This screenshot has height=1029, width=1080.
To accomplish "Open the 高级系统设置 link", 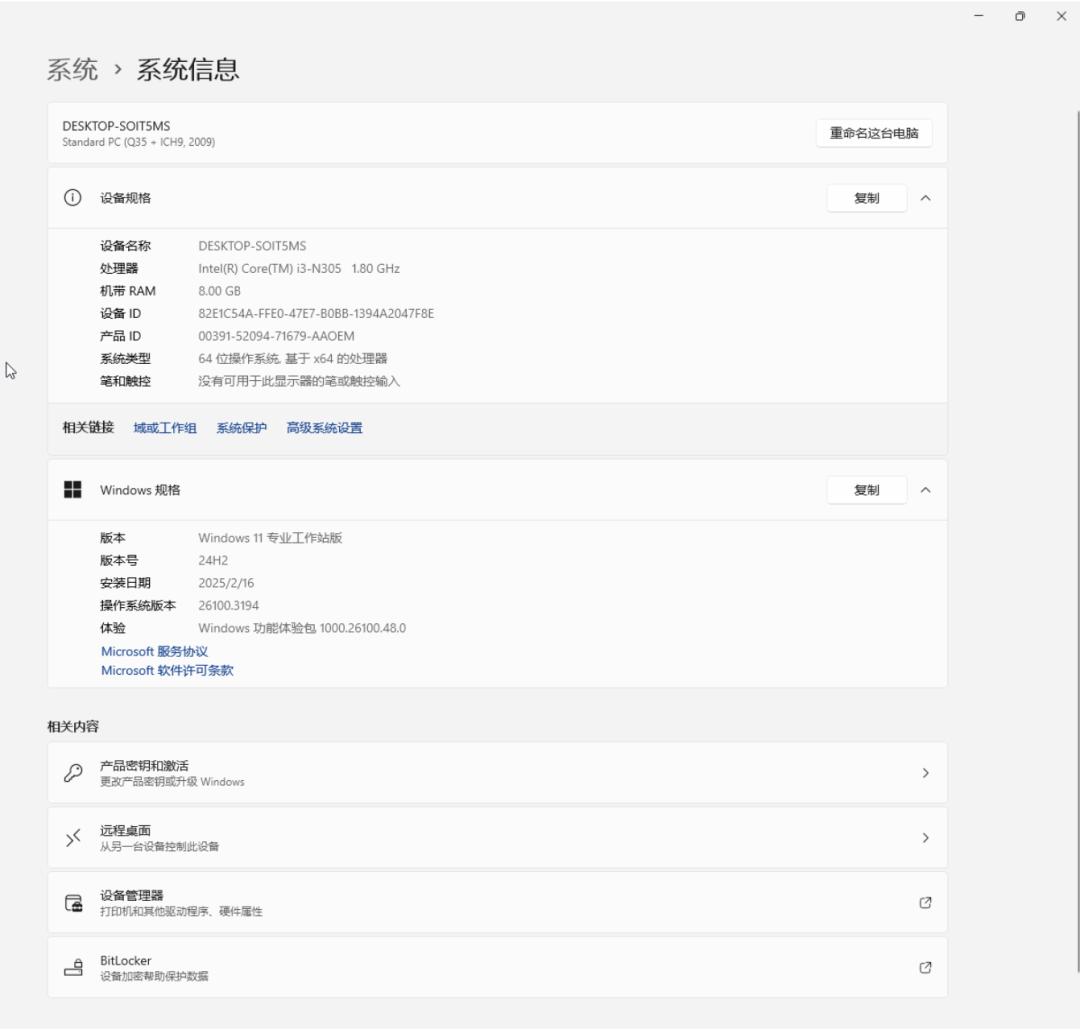I will point(324,428).
